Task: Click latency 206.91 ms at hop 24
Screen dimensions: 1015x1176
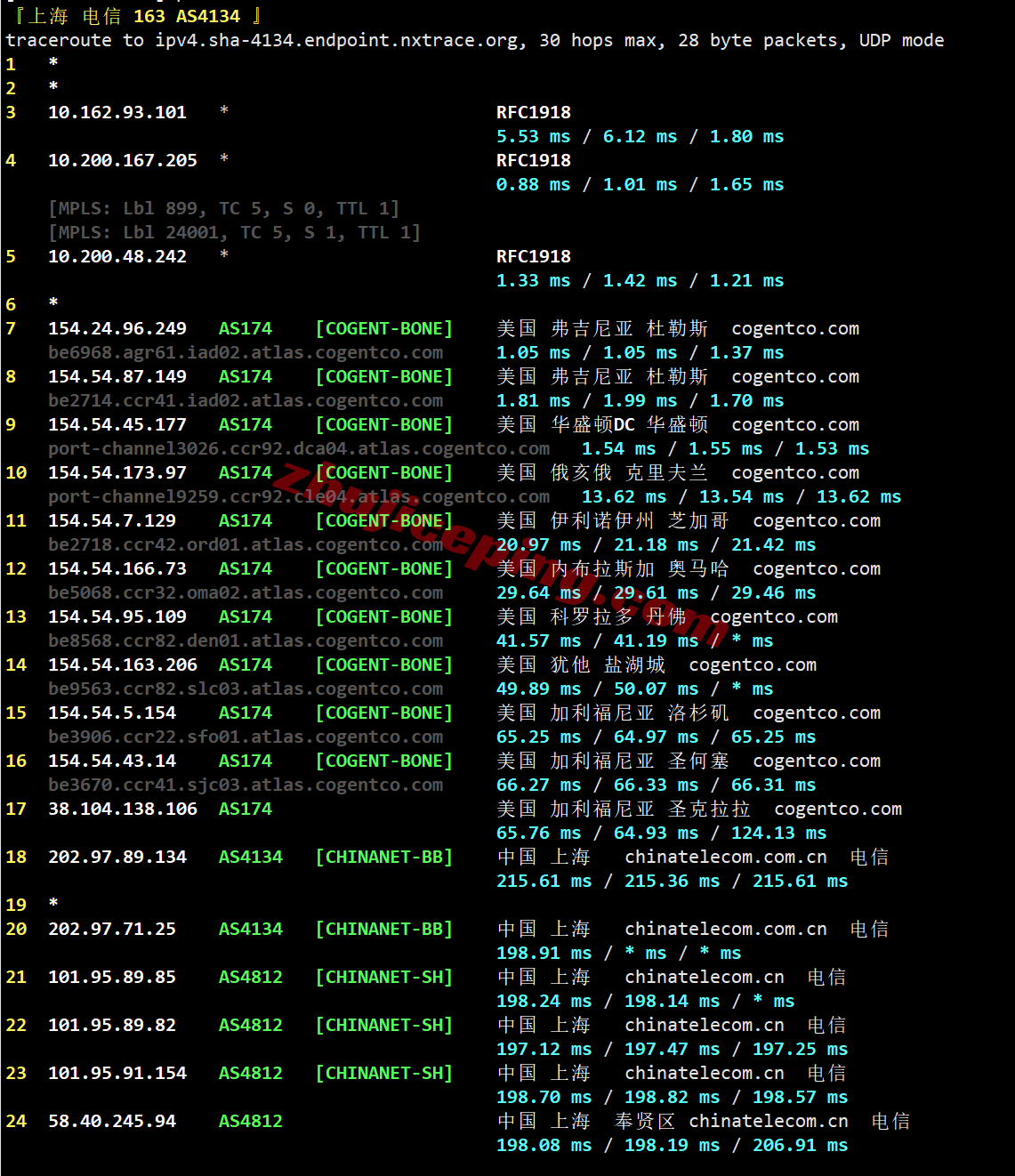Action: pos(801,1145)
